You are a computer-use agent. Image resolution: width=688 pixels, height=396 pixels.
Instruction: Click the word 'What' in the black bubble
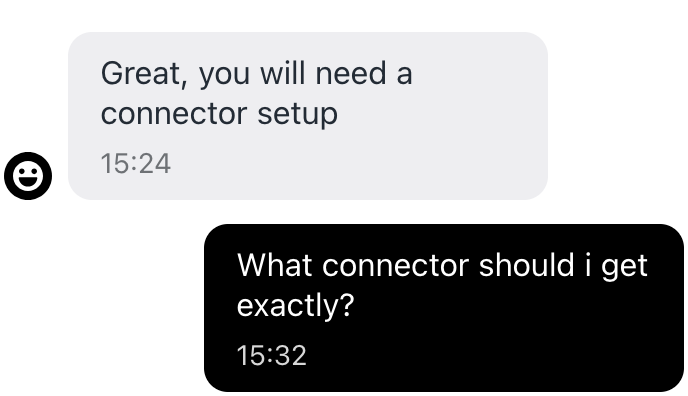[x=275, y=265]
